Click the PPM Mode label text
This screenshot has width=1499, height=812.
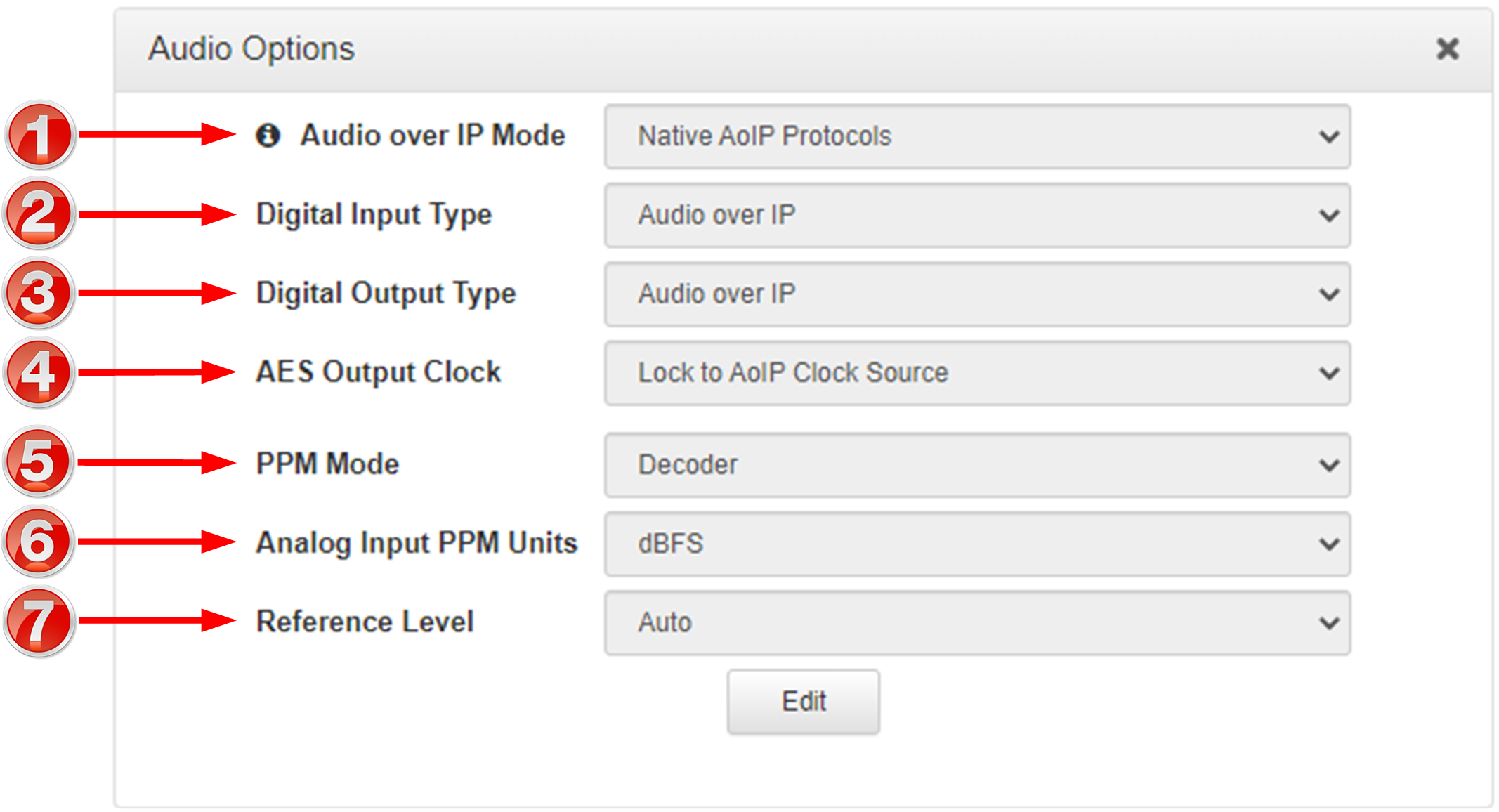click(x=327, y=464)
